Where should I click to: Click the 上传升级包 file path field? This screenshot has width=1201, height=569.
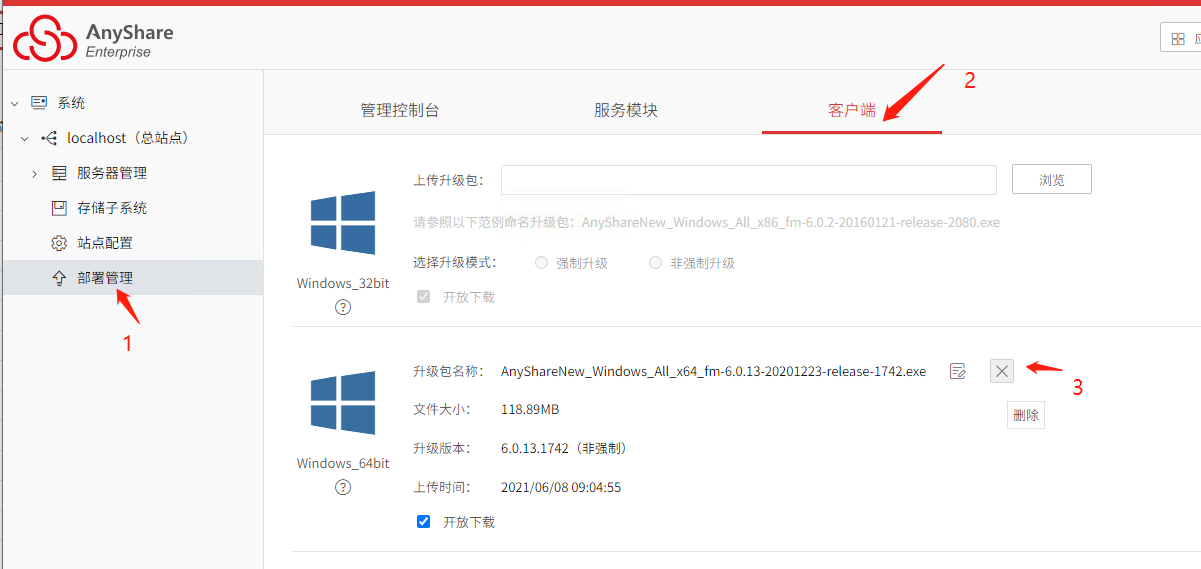(749, 180)
